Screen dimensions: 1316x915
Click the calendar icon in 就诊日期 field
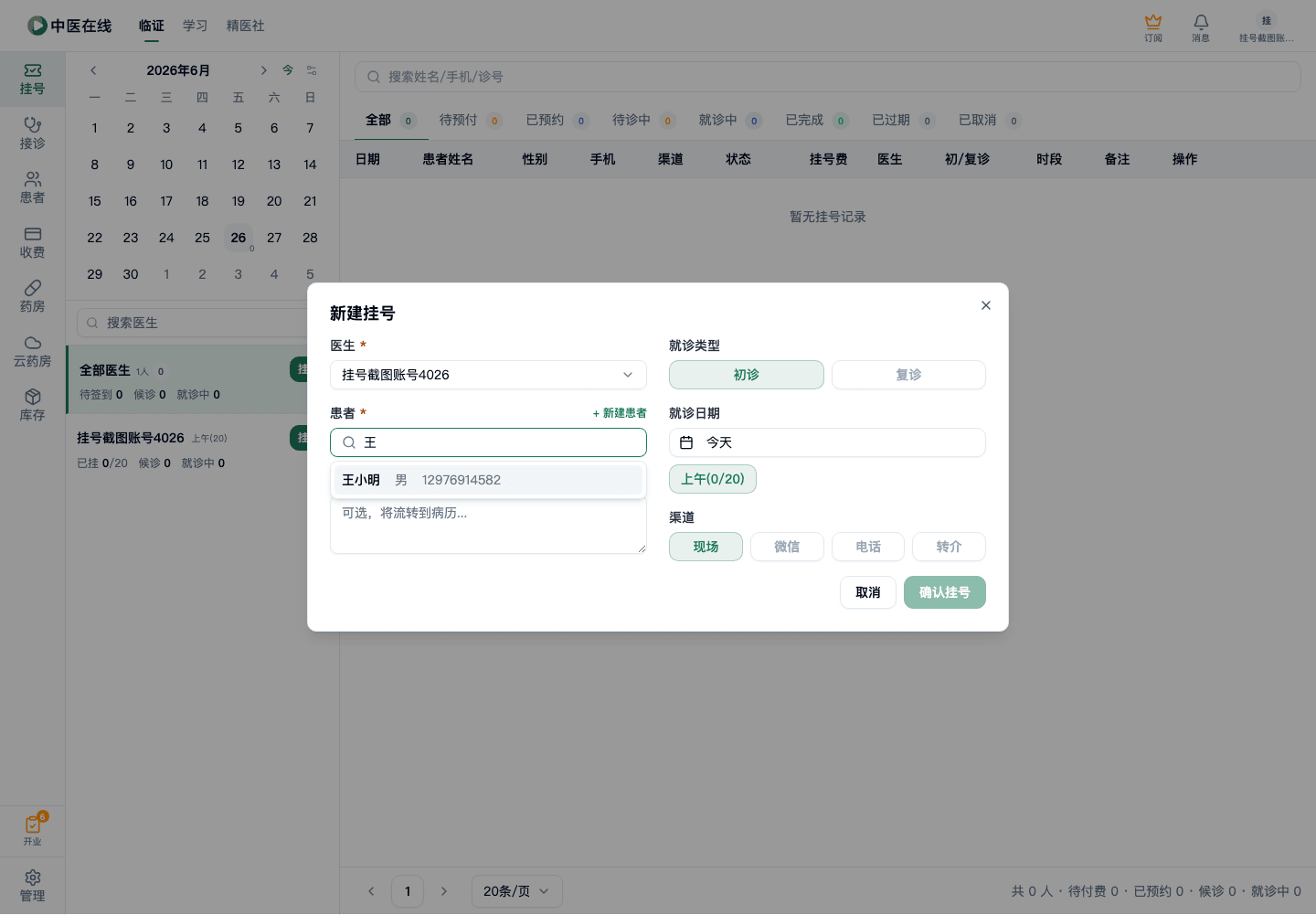[x=686, y=442]
